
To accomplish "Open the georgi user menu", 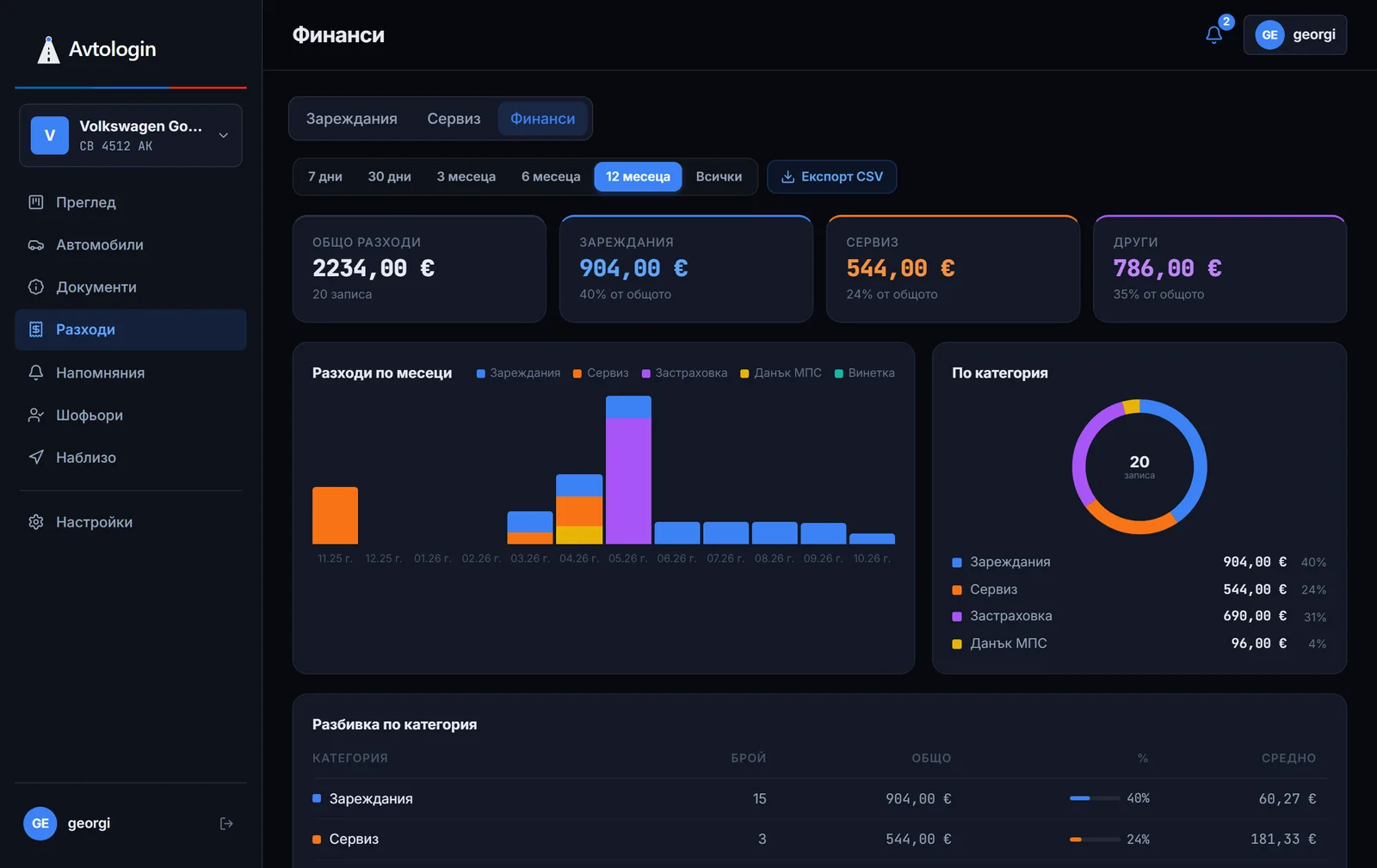I will pos(1295,35).
